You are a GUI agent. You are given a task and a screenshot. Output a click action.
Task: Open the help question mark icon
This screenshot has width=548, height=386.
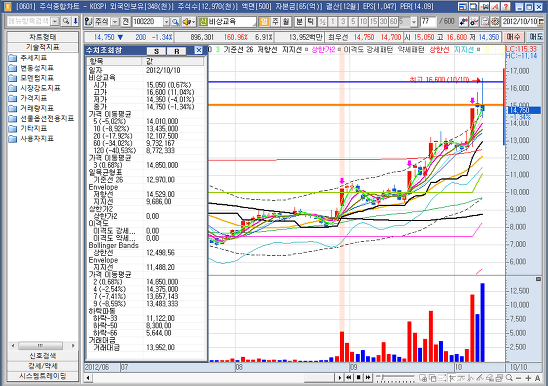click(x=506, y=7)
